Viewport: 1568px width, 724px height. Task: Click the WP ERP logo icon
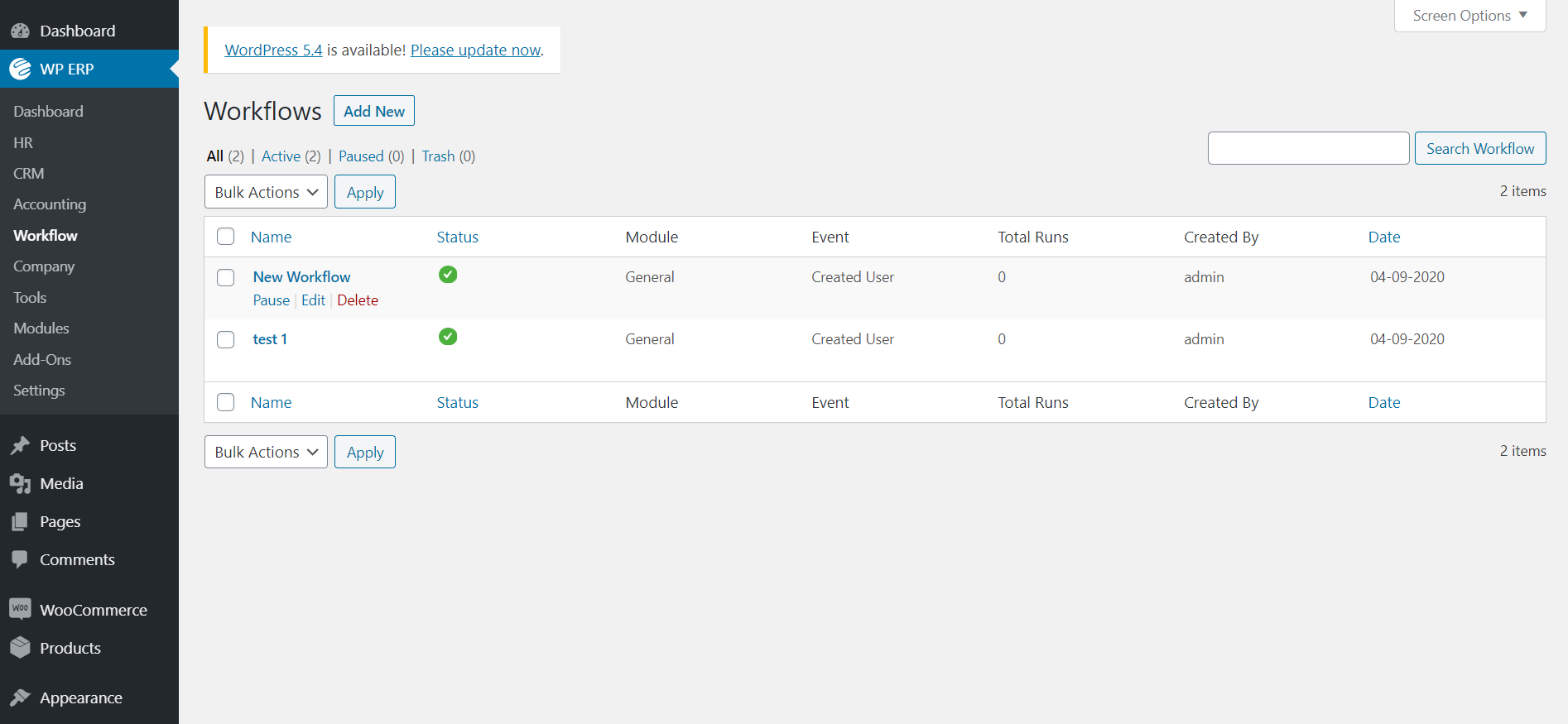(21, 69)
